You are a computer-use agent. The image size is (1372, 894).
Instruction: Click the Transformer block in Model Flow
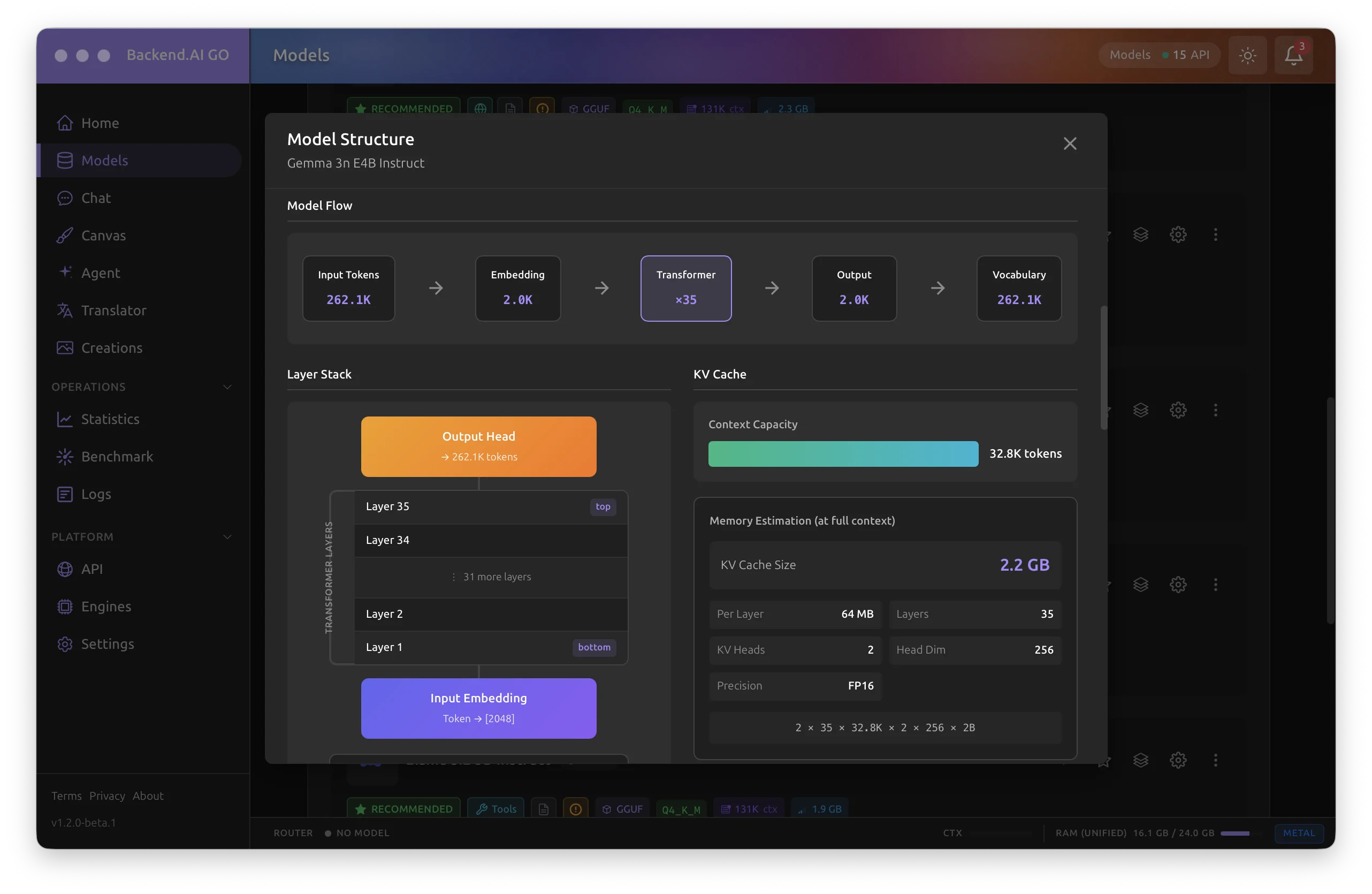pos(686,289)
